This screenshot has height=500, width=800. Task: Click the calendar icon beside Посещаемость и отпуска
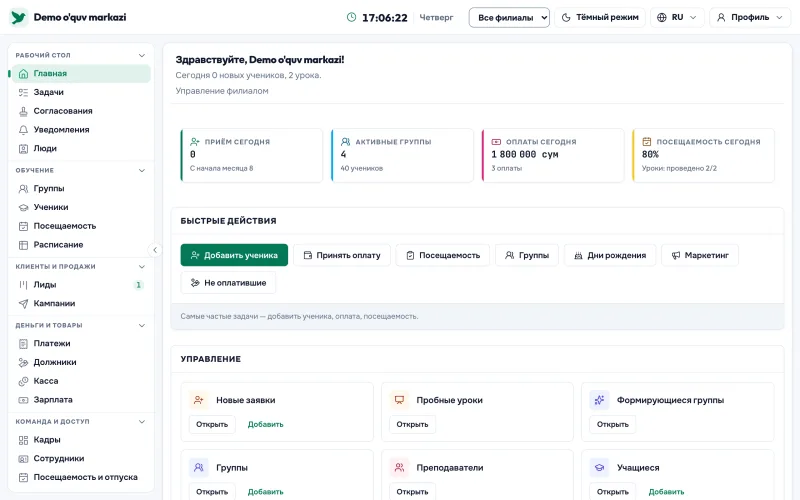[23, 478]
